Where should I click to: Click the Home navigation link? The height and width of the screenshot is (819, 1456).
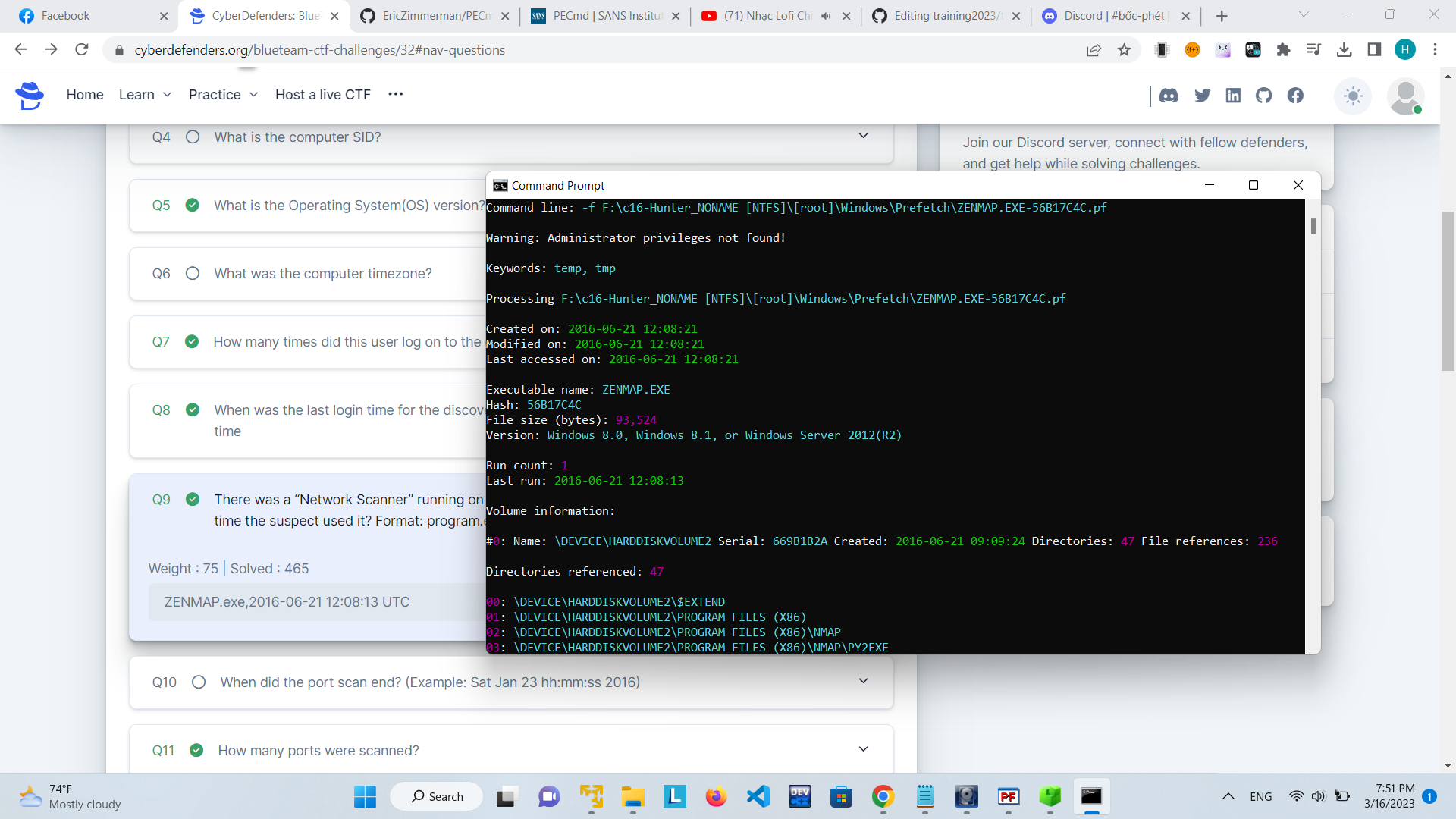pyautogui.click(x=85, y=95)
